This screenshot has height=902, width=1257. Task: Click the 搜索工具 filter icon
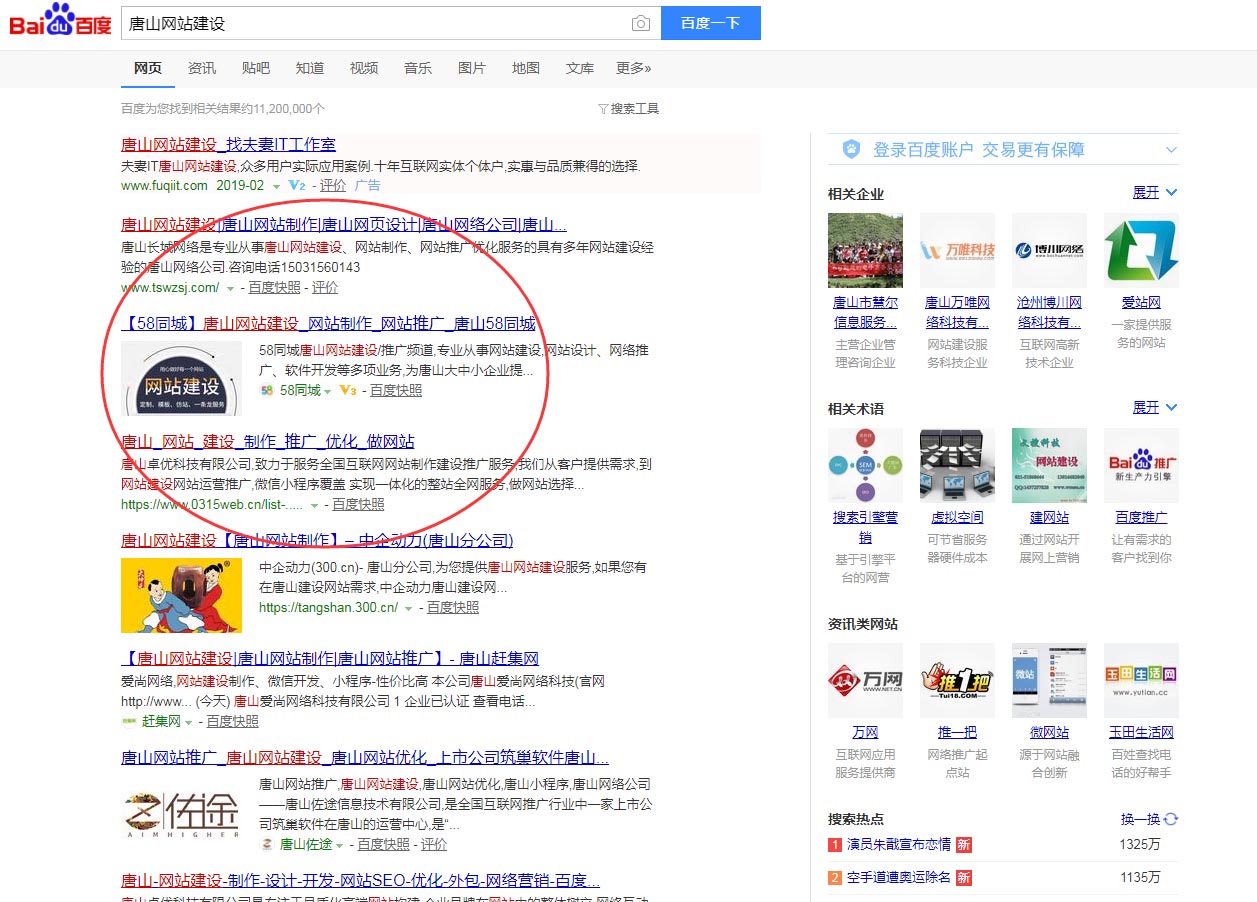click(603, 109)
